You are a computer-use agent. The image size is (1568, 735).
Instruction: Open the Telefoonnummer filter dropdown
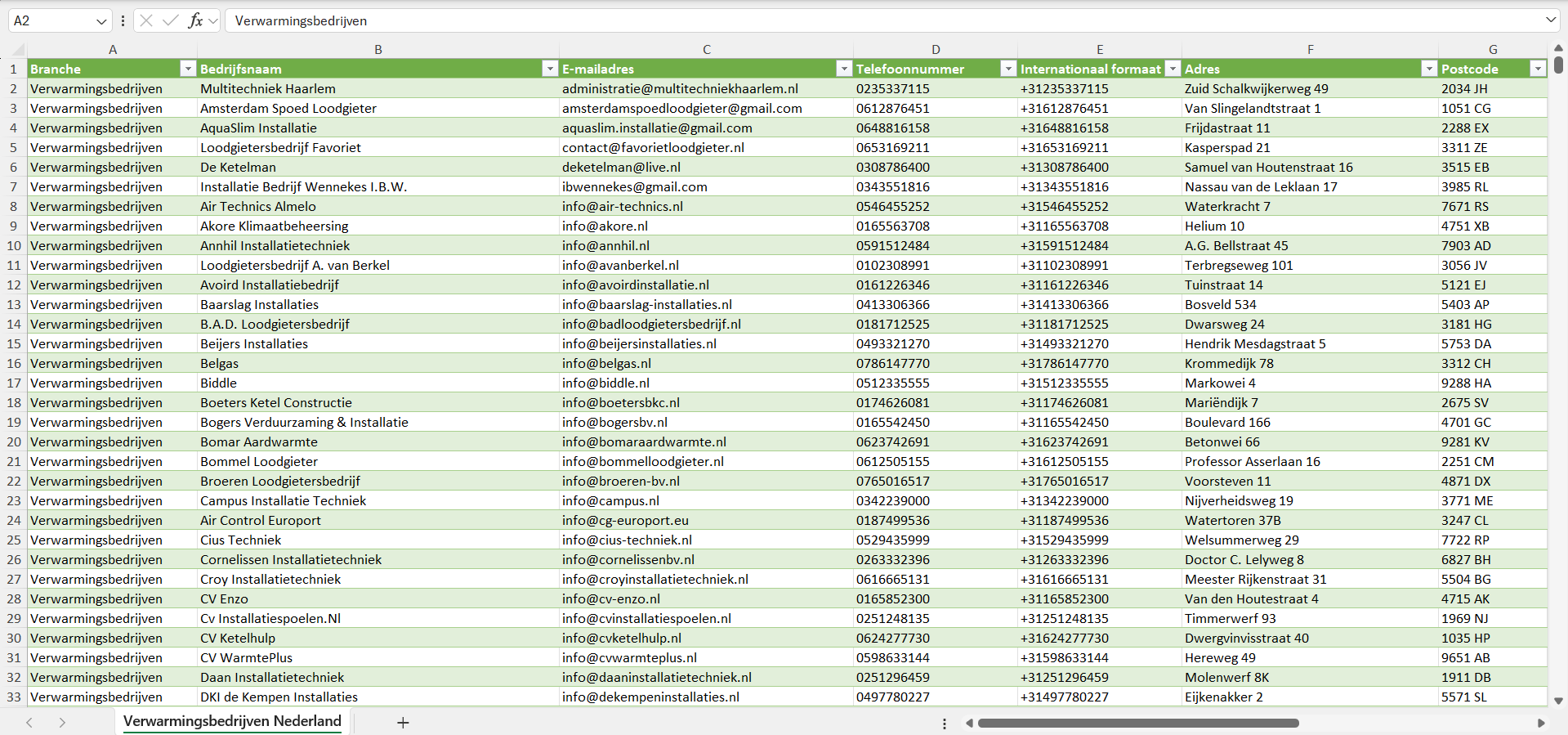point(1008,69)
